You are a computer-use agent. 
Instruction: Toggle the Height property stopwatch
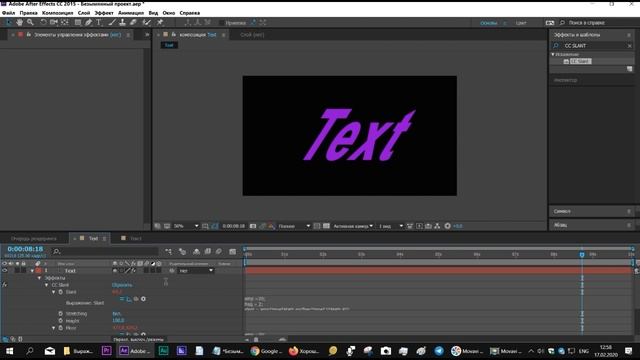pos(61,321)
